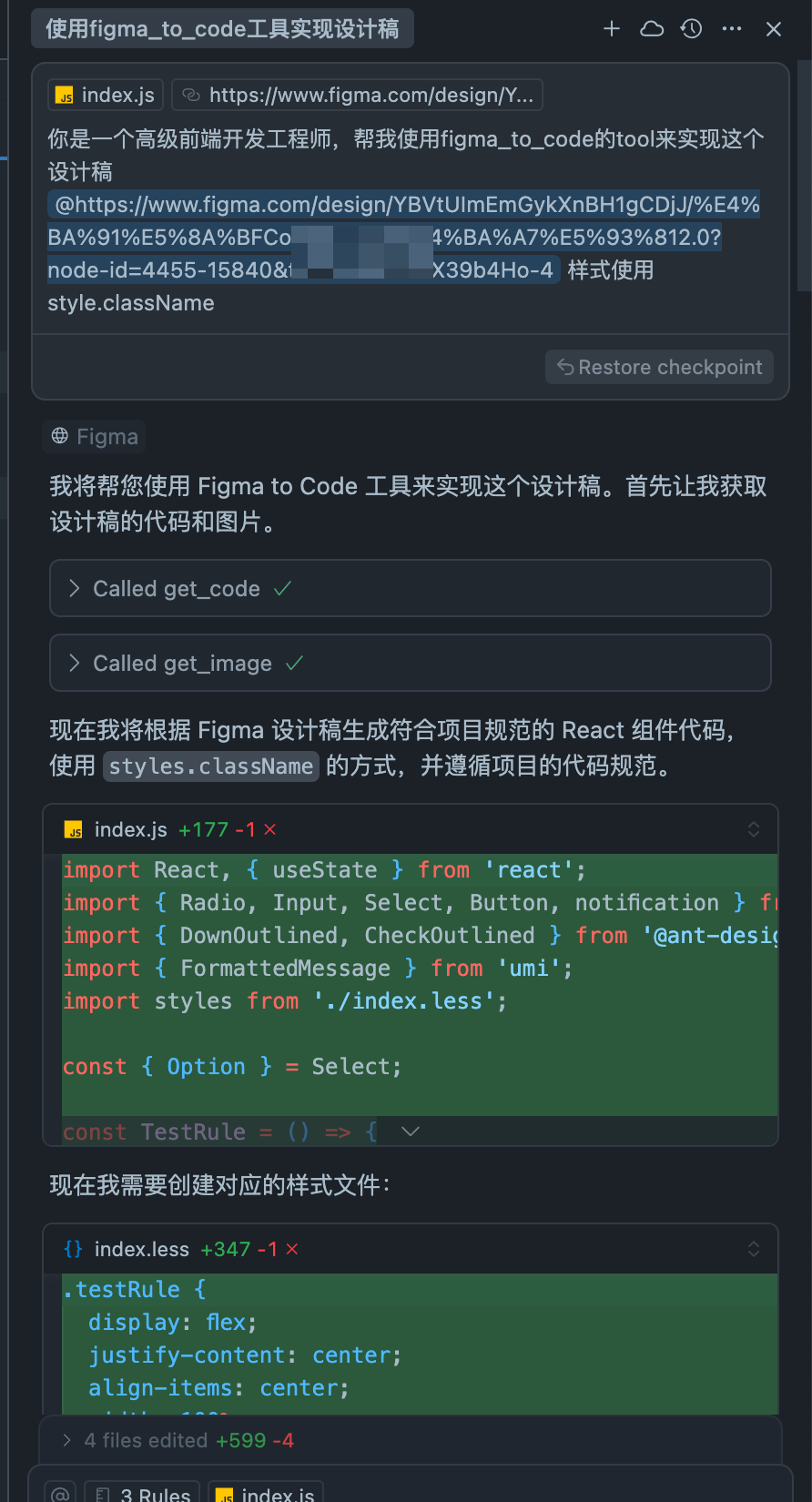Click the 'justify-content: center;' line
Image resolution: width=812 pixels, height=1502 pixels.
(x=245, y=1355)
